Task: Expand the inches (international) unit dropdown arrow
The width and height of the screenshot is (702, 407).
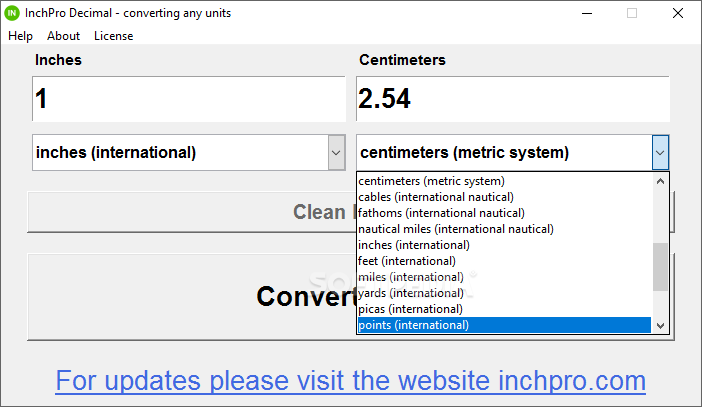Action: (x=336, y=153)
